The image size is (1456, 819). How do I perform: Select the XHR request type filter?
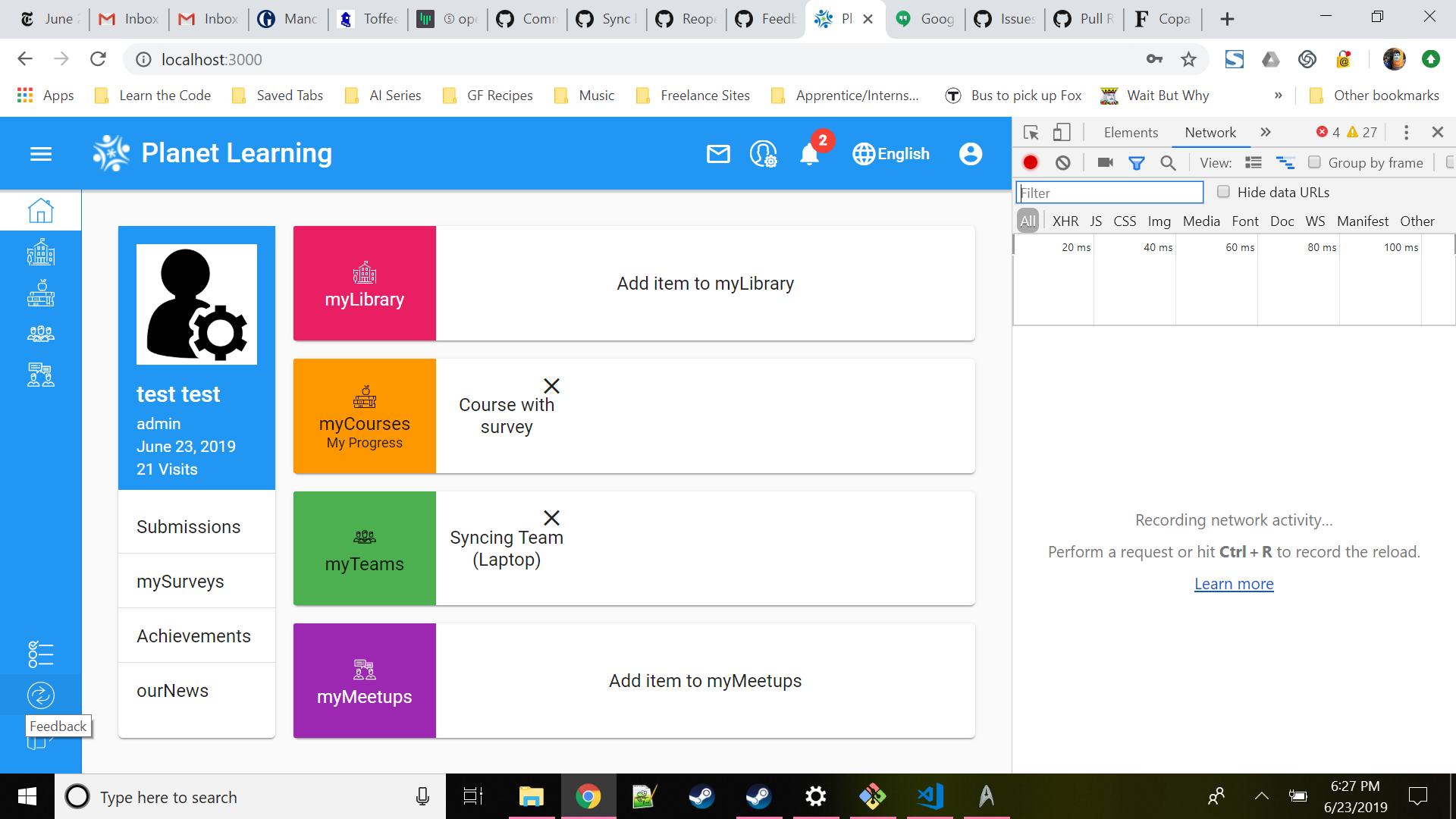click(1065, 221)
